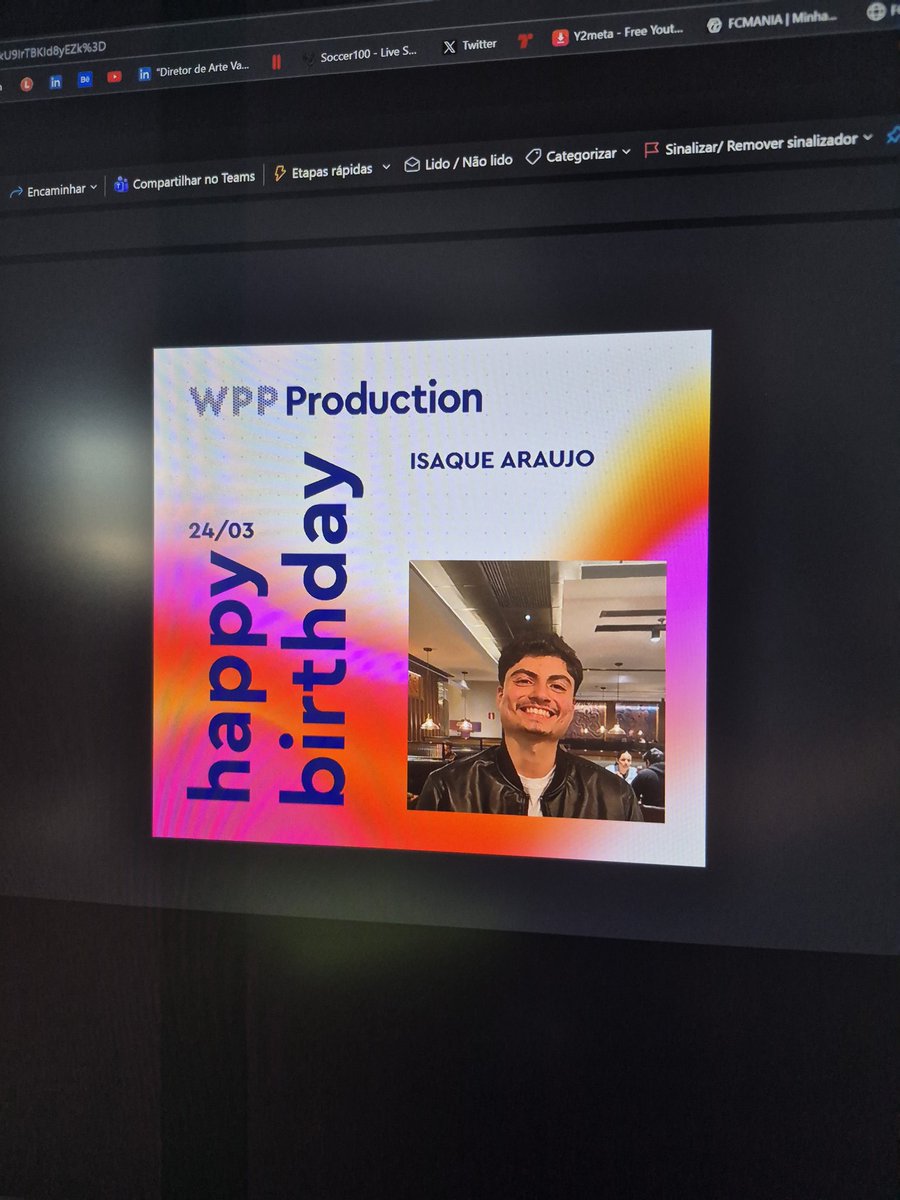Click the 24/03 date text
This screenshot has height=1200, width=900.
(x=221, y=531)
